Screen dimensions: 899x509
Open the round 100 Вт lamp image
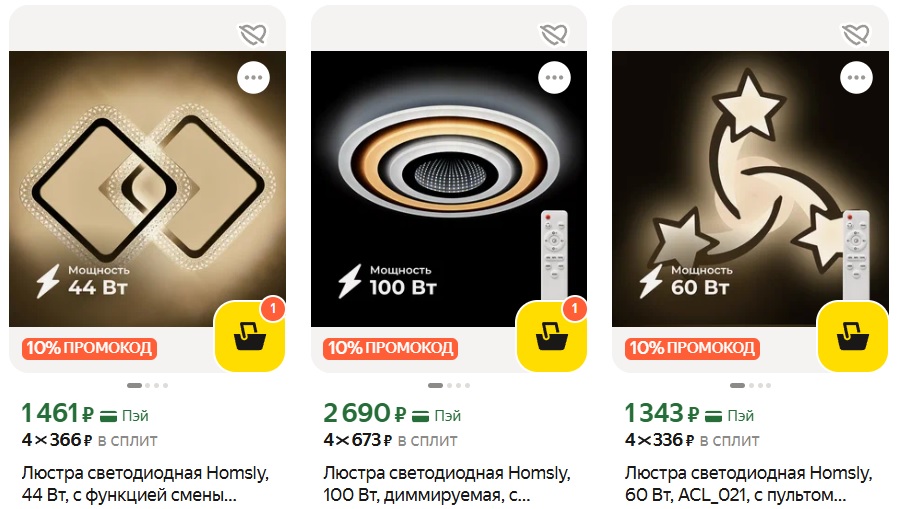pyautogui.click(x=449, y=189)
